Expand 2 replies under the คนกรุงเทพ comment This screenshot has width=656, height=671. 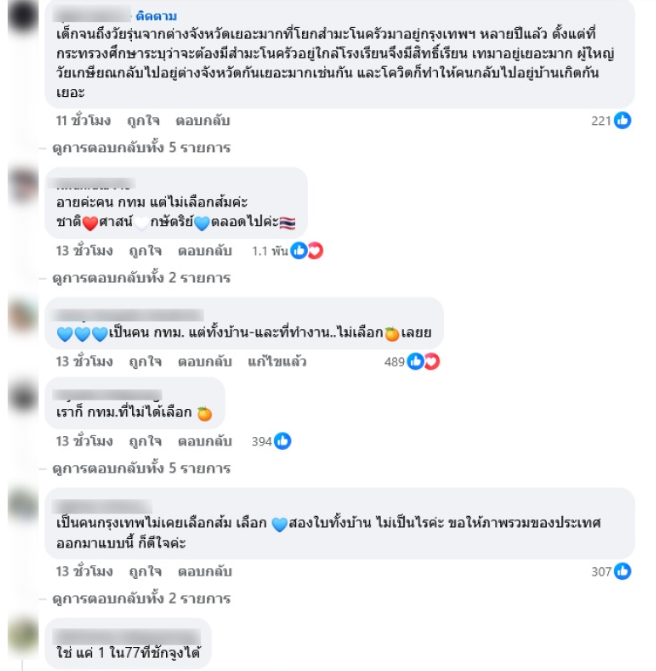[141, 598]
